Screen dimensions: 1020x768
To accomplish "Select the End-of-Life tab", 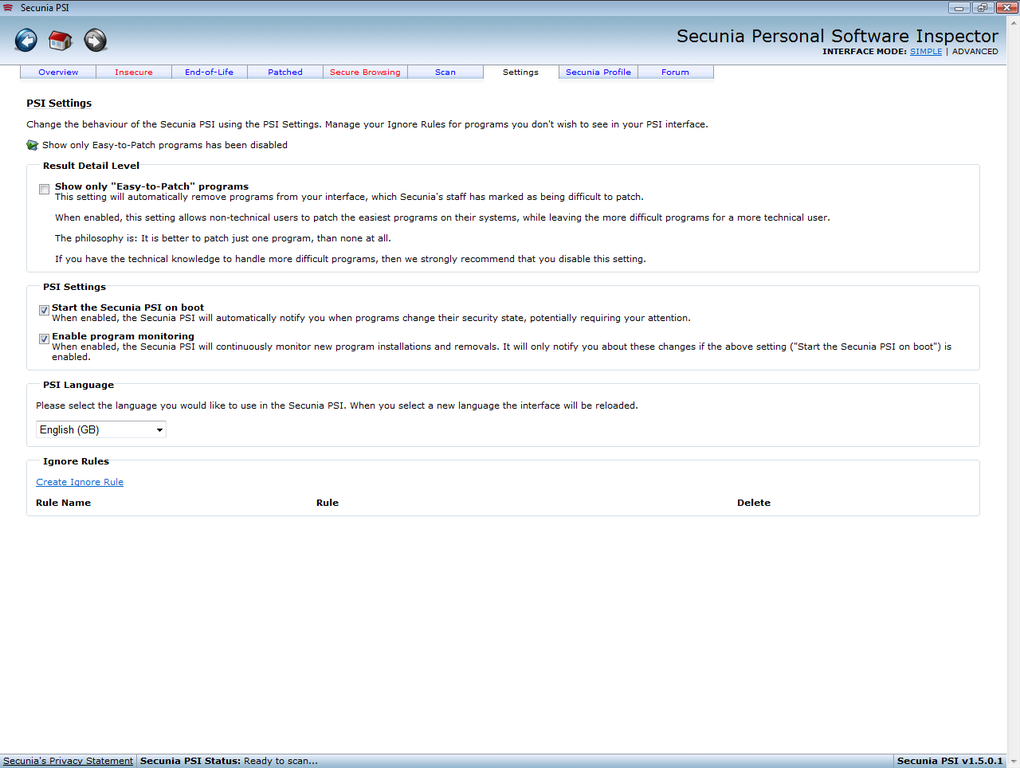I will click(x=209, y=72).
